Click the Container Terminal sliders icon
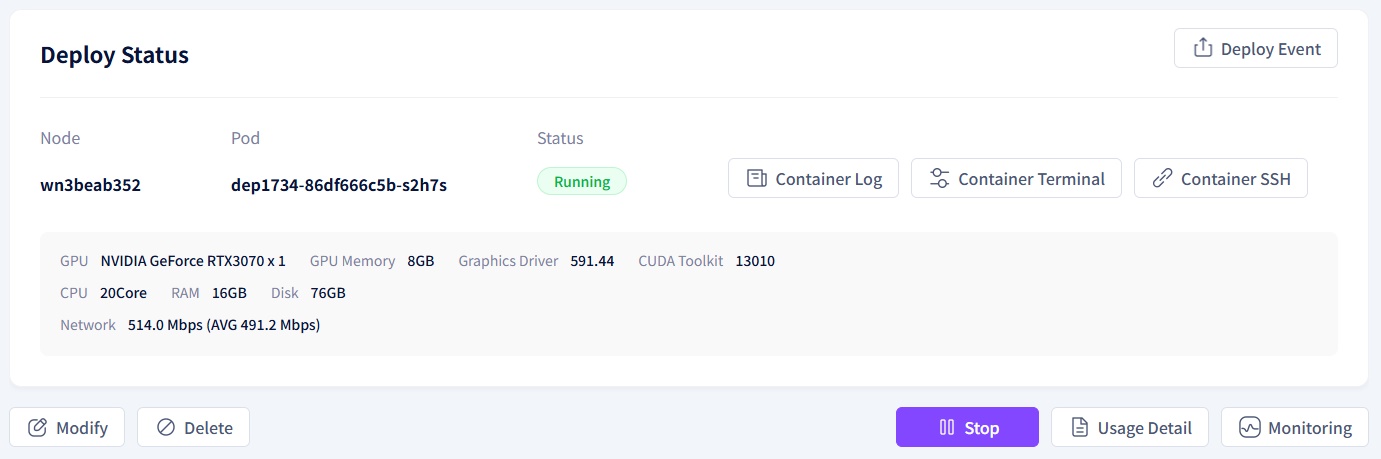The height and width of the screenshot is (459, 1381). [940, 179]
